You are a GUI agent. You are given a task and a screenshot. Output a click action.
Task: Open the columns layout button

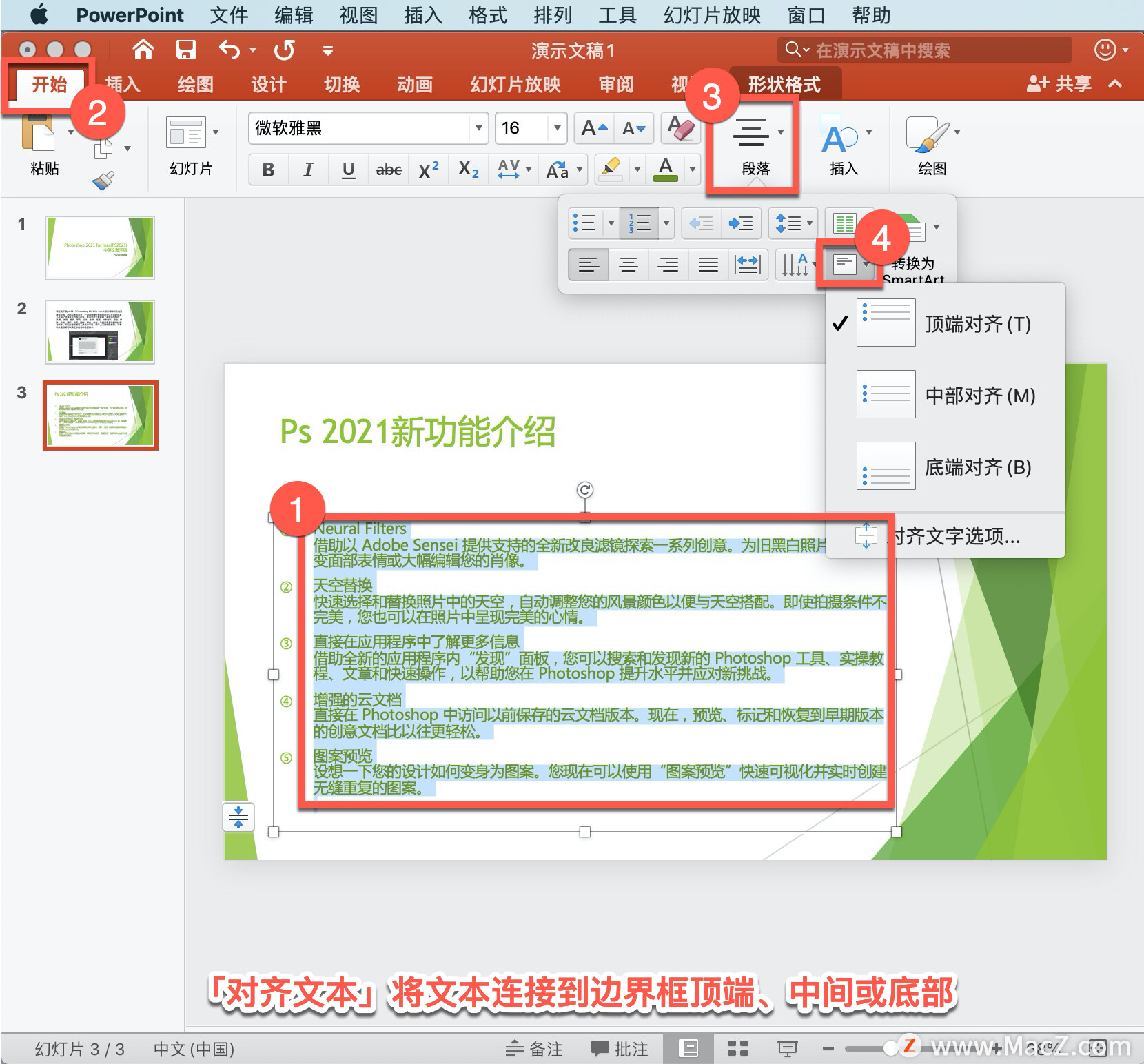845,223
